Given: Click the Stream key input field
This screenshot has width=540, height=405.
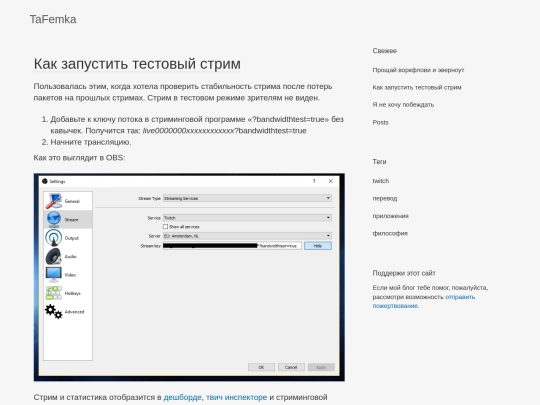Looking at the screenshot, I should point(232,246).
